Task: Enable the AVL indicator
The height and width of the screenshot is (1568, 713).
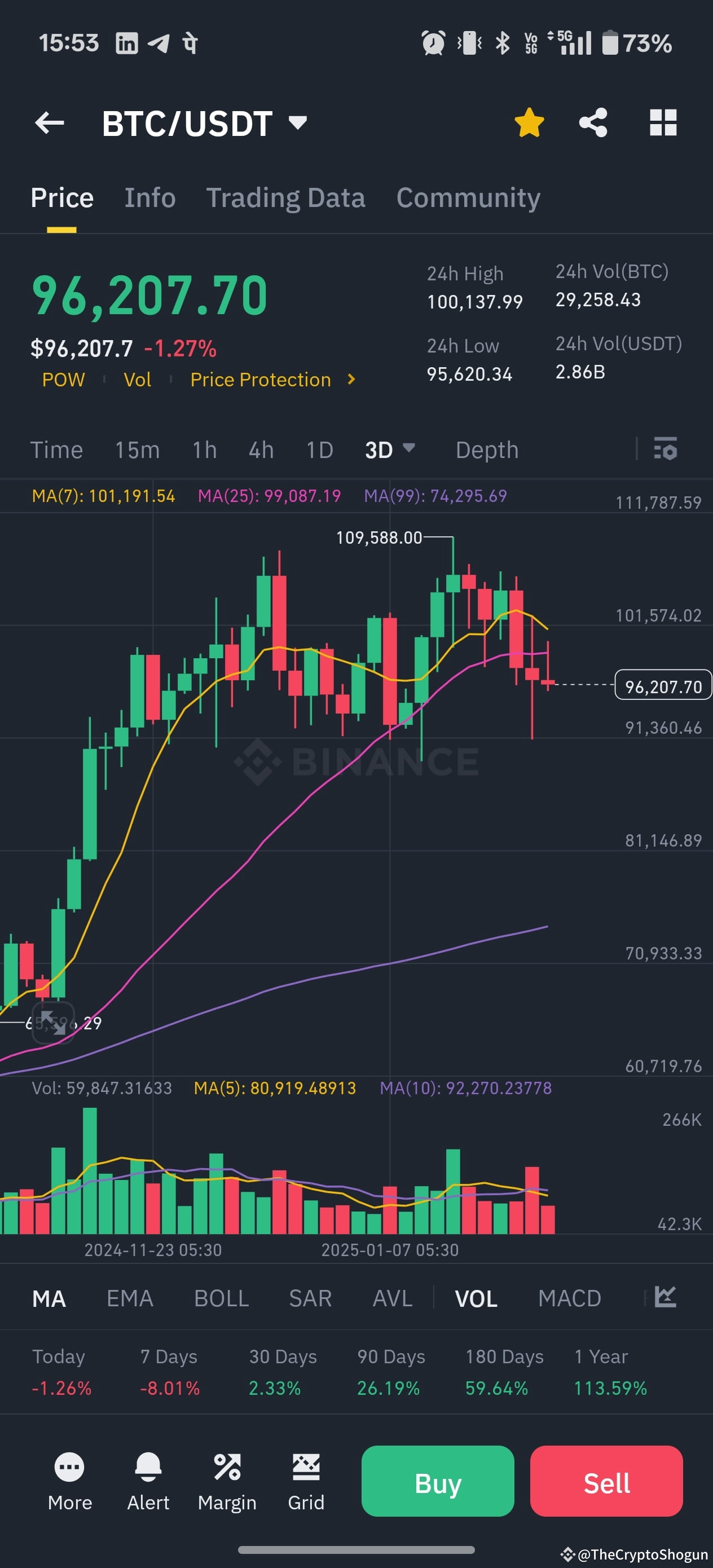Action: (x=393, y=1298)
